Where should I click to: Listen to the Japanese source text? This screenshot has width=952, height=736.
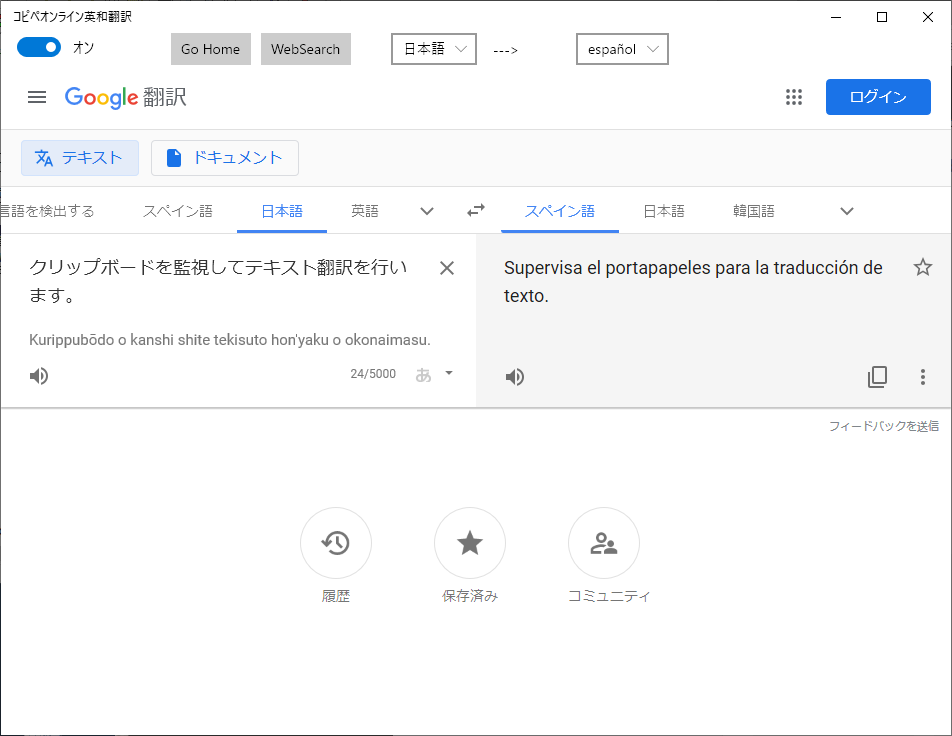pyautogui.click(x=39, y=376)
